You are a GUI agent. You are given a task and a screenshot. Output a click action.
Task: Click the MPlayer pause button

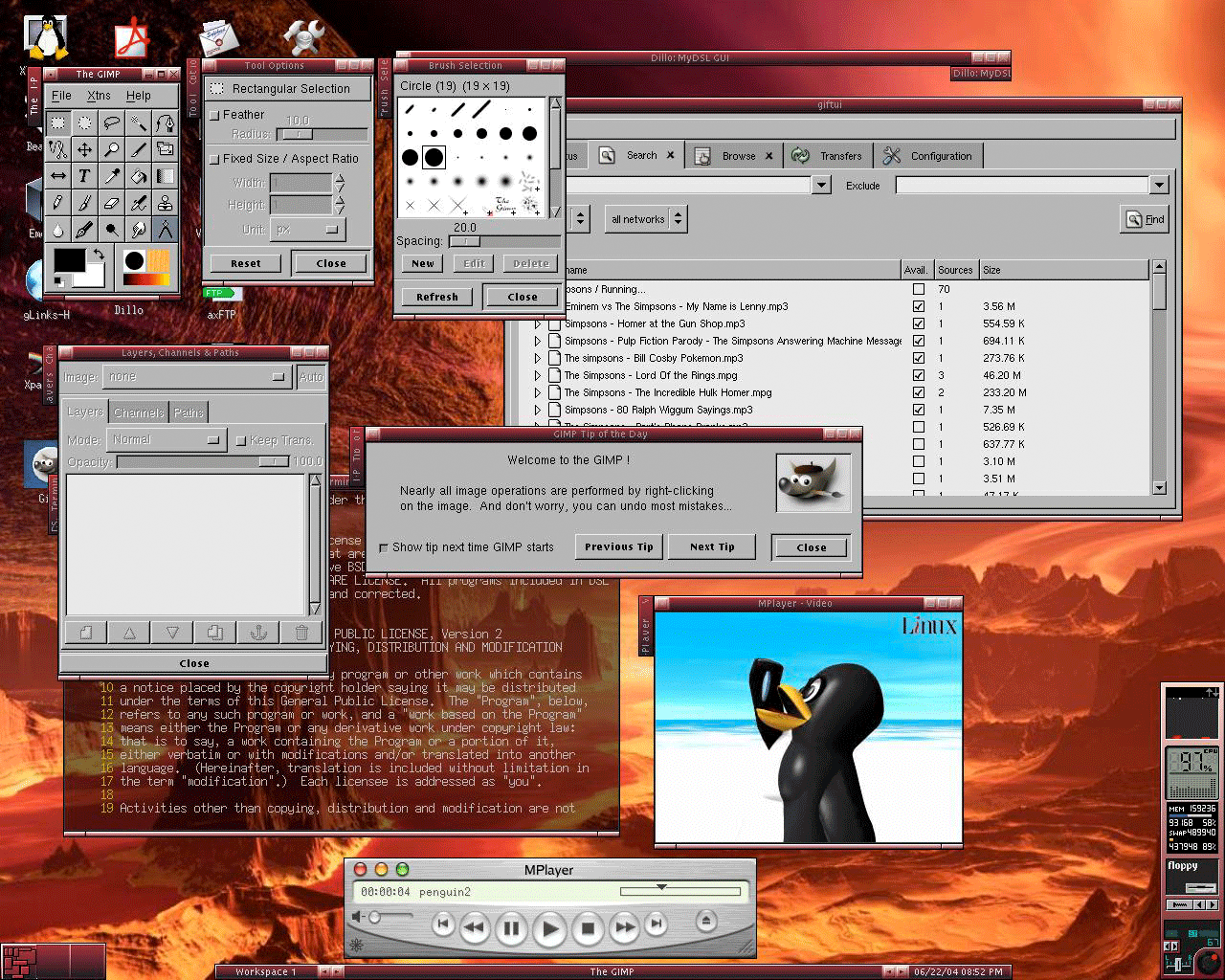coord(512,927)
